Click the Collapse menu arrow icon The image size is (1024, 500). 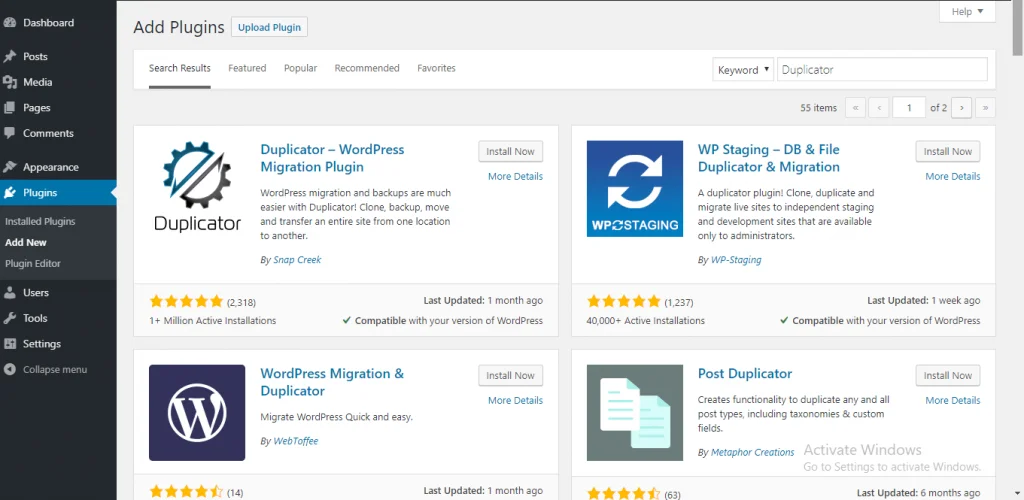pos(10,369)
